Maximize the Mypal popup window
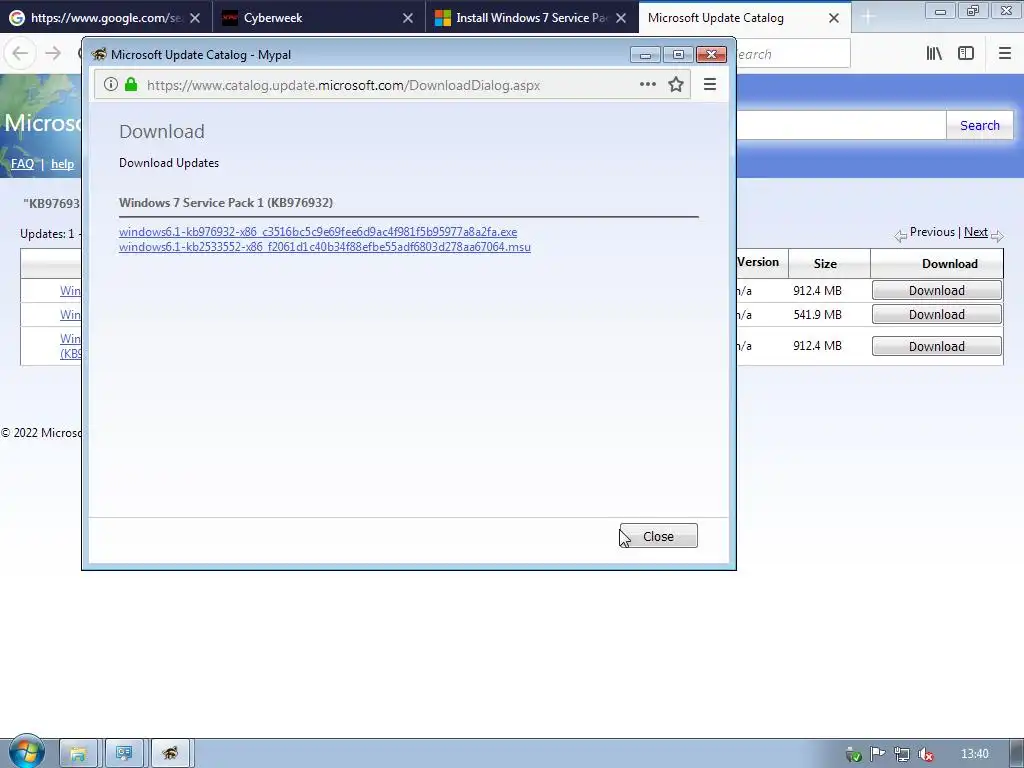Screen dimensions: 1024x768 pos(679,55)
